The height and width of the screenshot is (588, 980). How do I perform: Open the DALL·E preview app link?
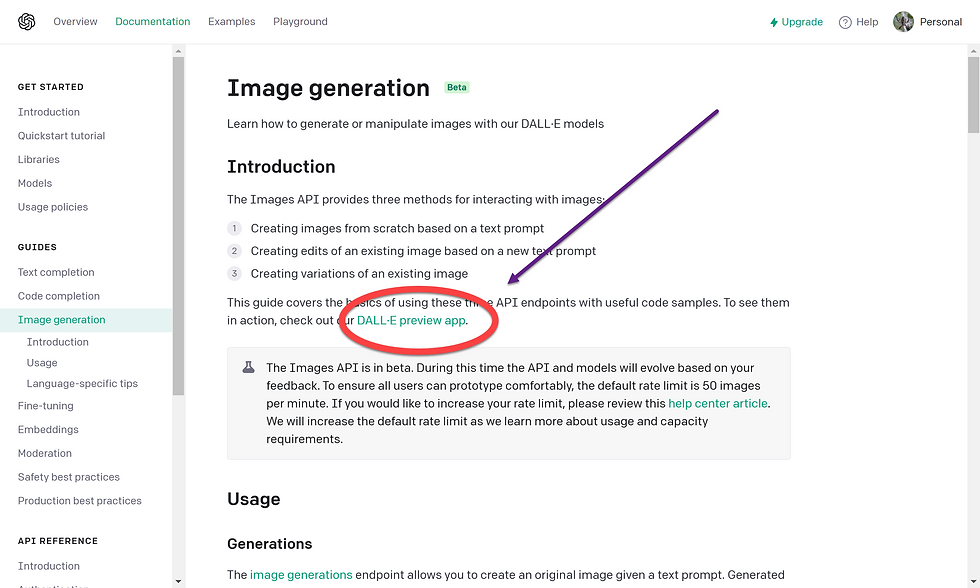(x=411, y=321)
